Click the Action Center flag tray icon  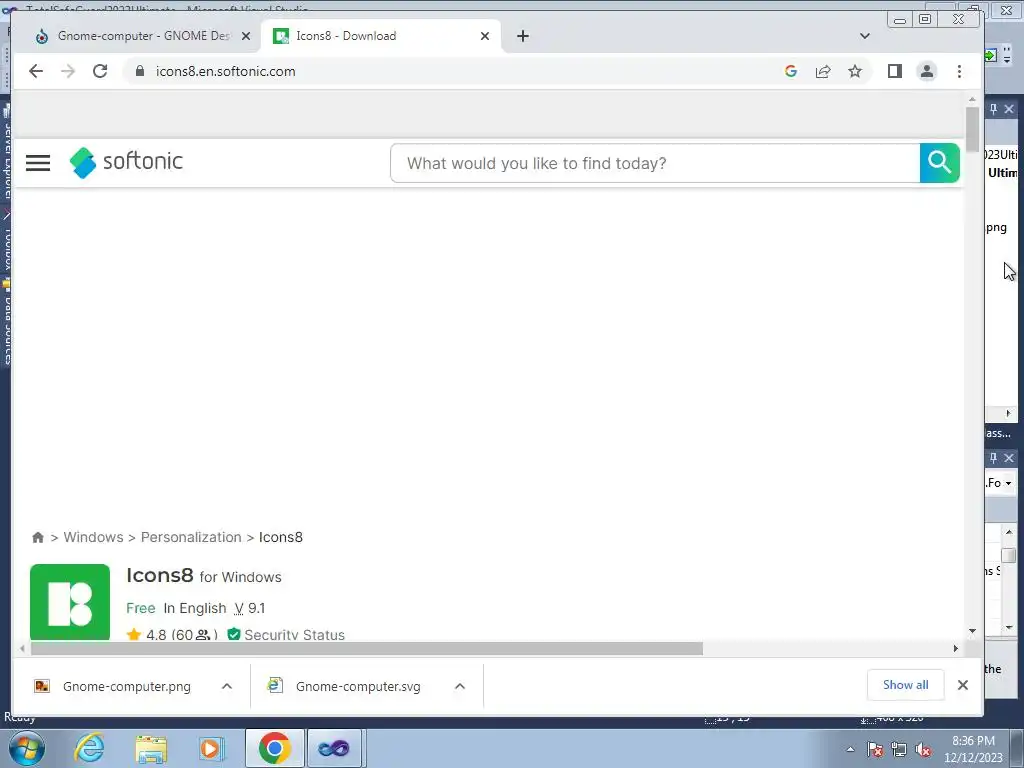(x=875, y=749)
